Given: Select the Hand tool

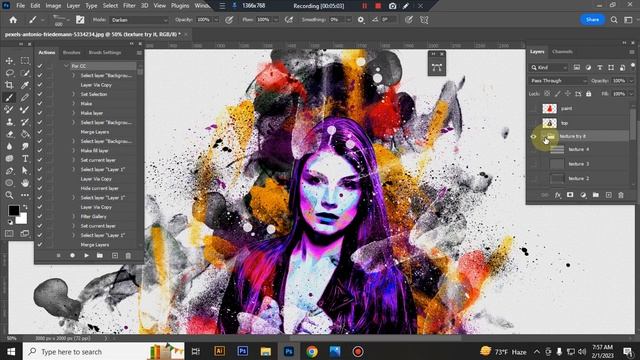Looking at the screenshot, I should point(25,183).
